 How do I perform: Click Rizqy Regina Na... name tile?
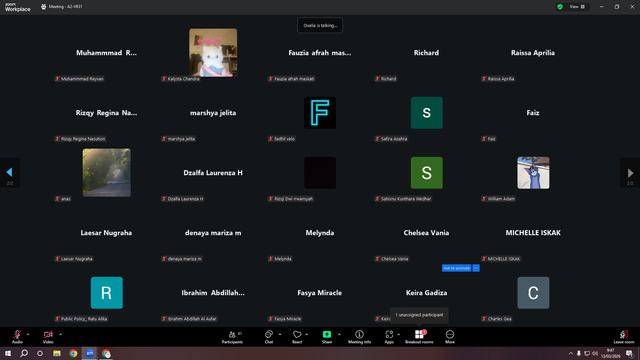tap(106, 113)
